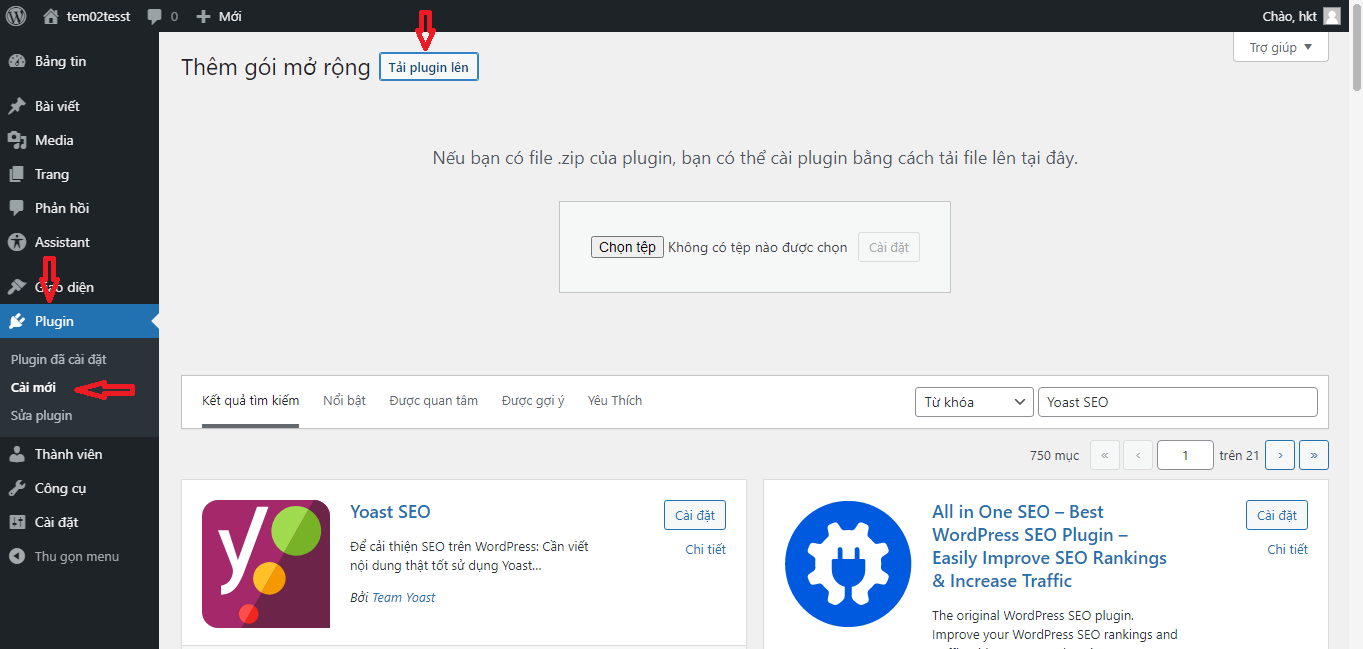Open Công cụ wrench icon menu
The image size is (1363, 649).
[x=17, y=488]
